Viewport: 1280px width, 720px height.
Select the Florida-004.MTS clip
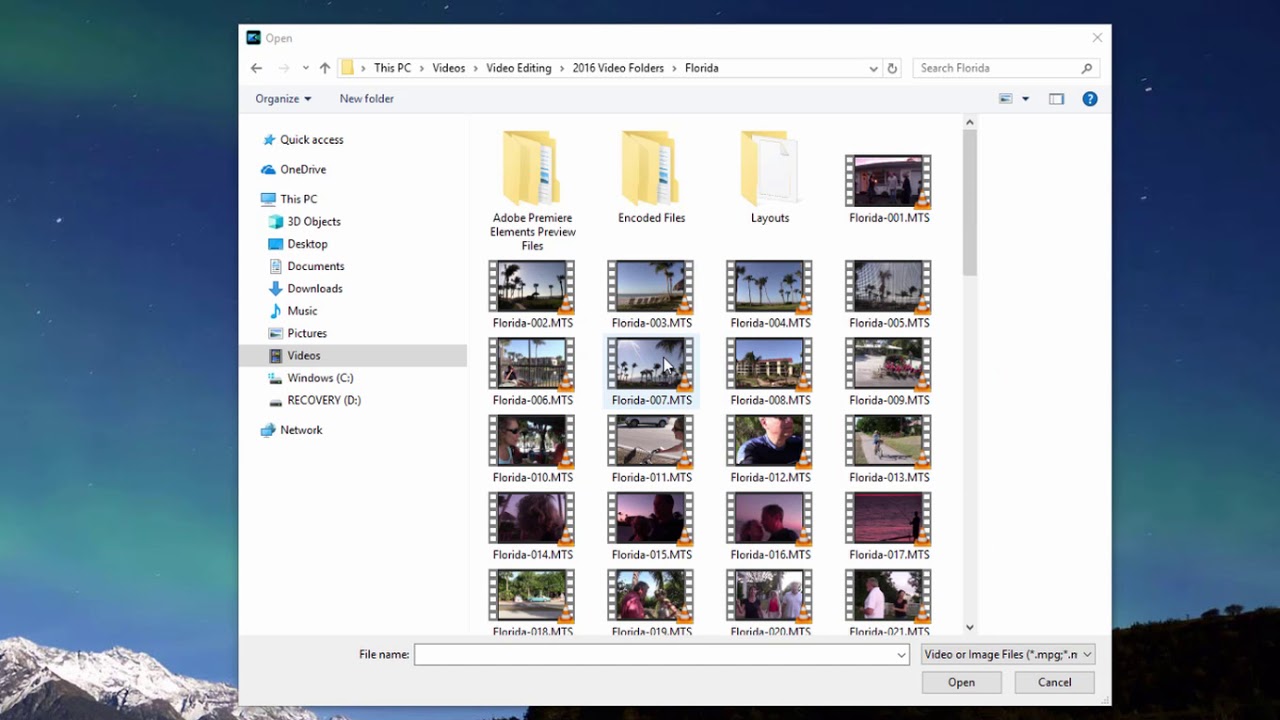point(770,294)
